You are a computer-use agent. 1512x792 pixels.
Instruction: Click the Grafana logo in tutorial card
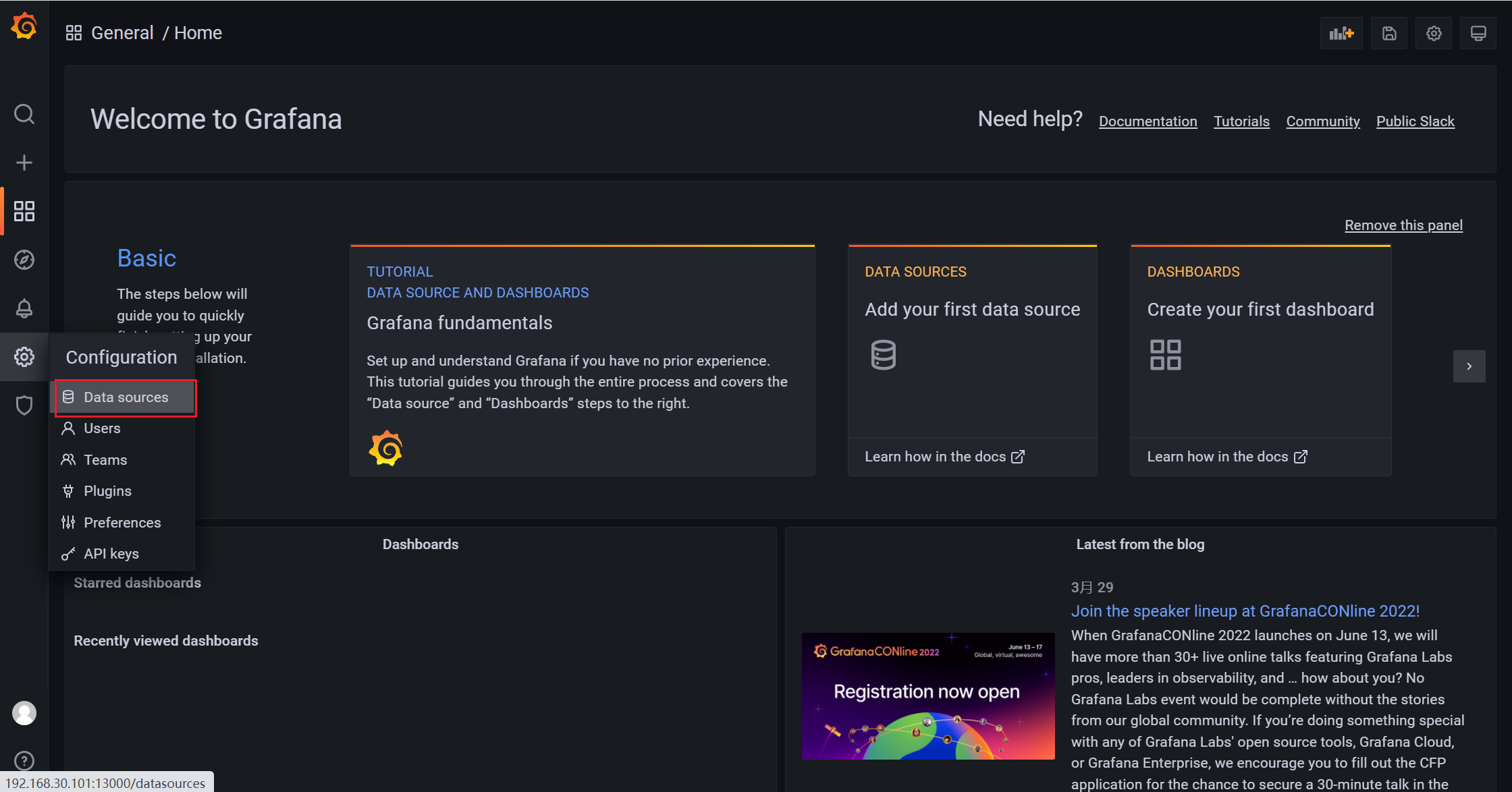(x=385, y=448)
